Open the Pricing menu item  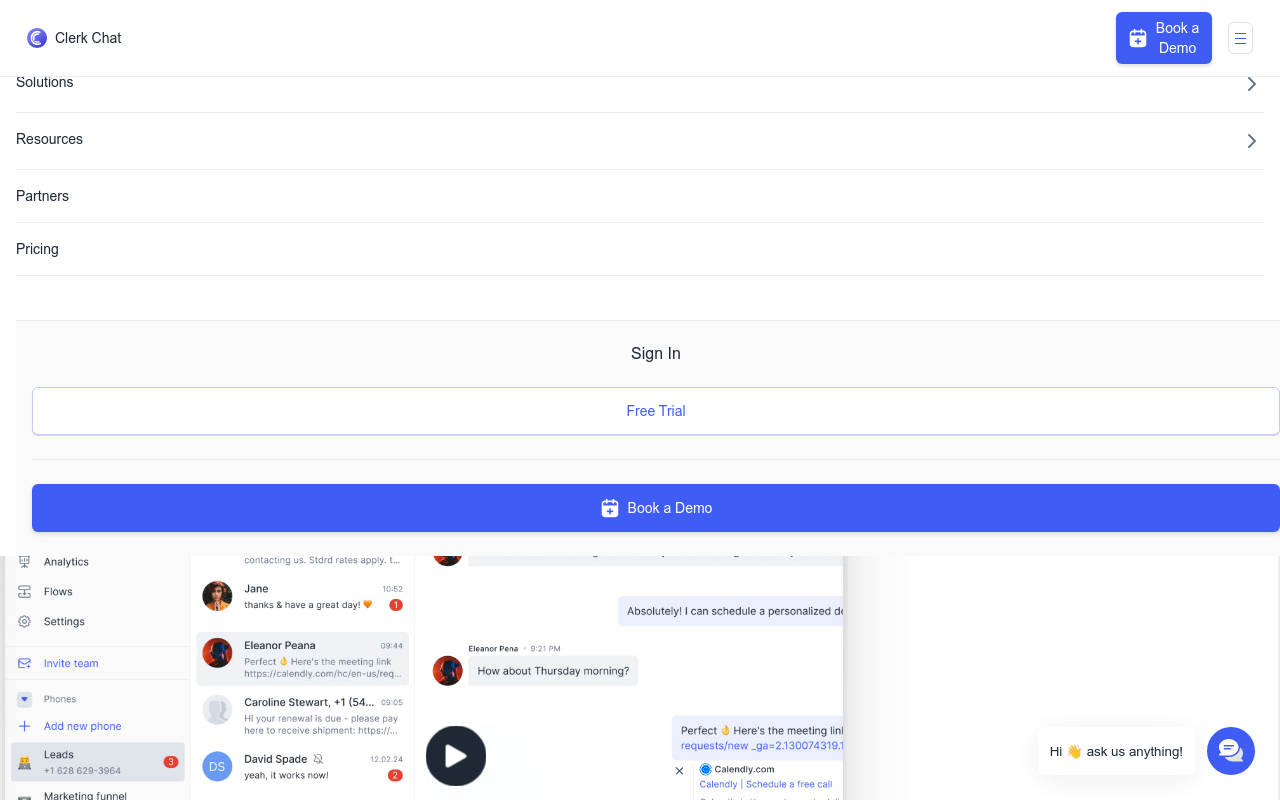(37, 248)
